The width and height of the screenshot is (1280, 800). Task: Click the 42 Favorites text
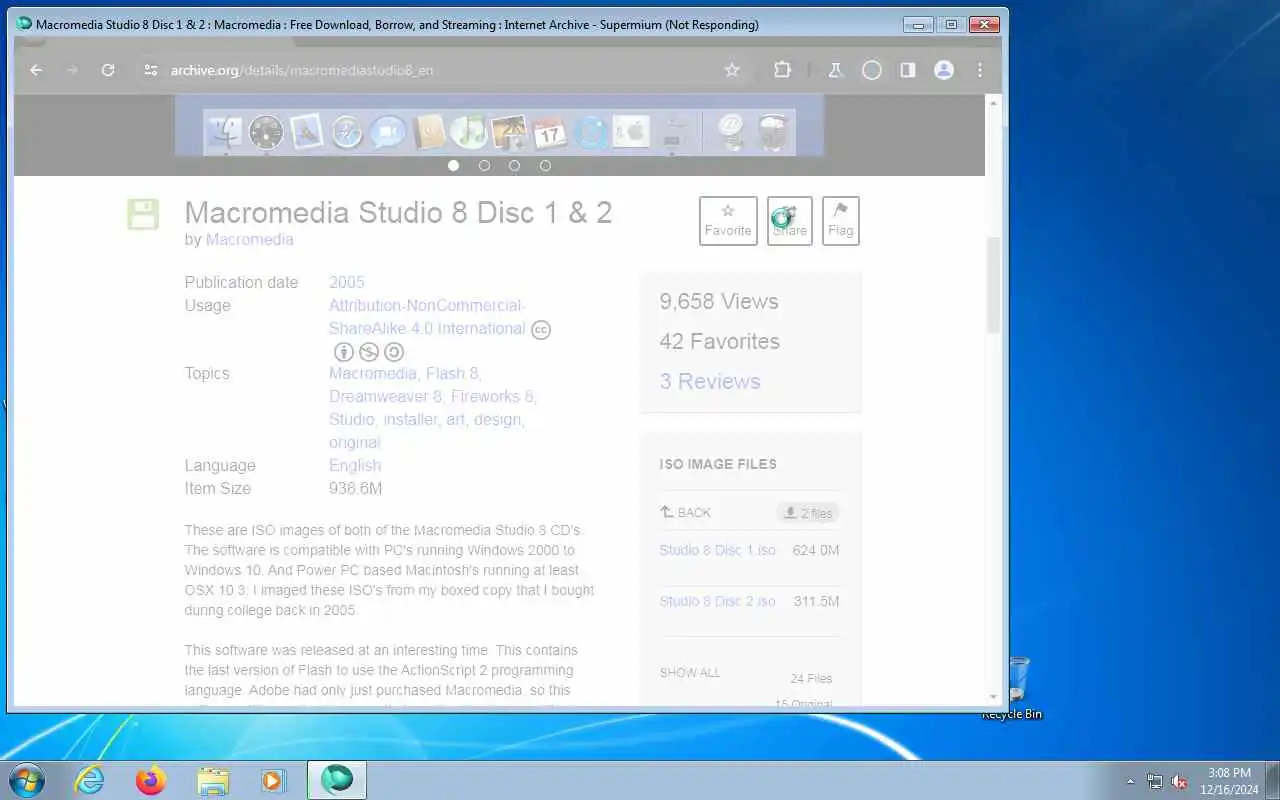pos(720,341)
